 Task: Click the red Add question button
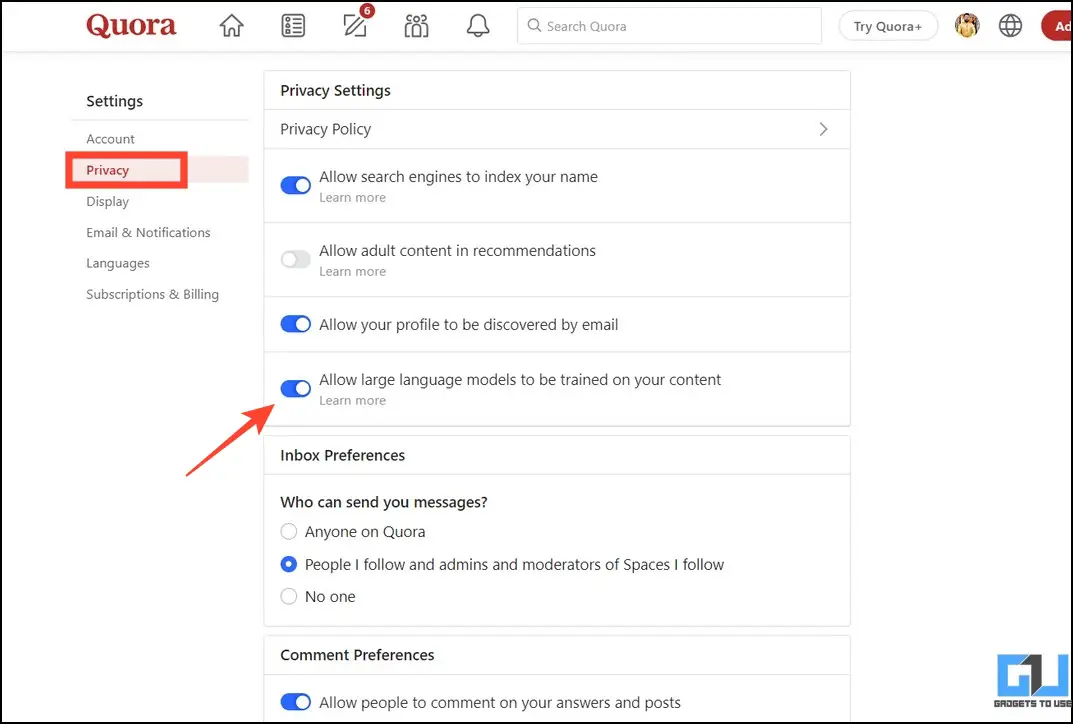coord(1057,26)
